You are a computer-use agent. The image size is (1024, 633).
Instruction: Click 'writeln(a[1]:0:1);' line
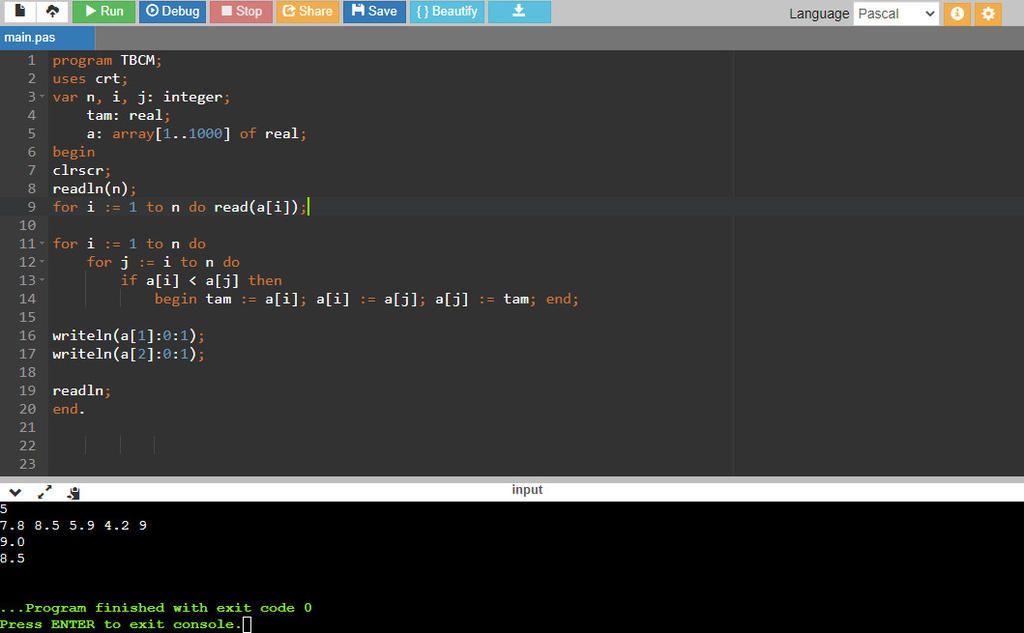(x=128, y=335)
